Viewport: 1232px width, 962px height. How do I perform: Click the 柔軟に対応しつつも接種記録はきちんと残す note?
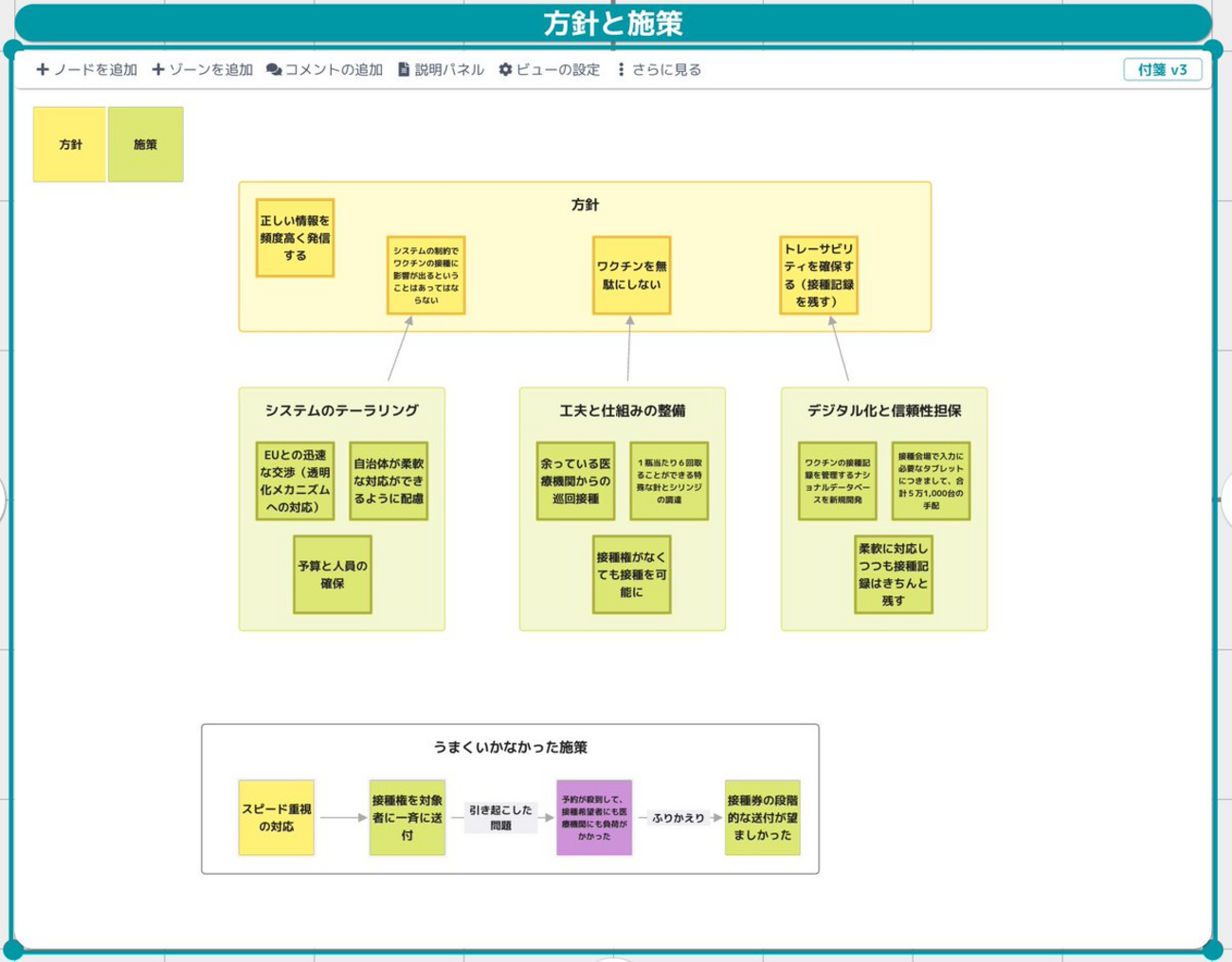point(893,574)
